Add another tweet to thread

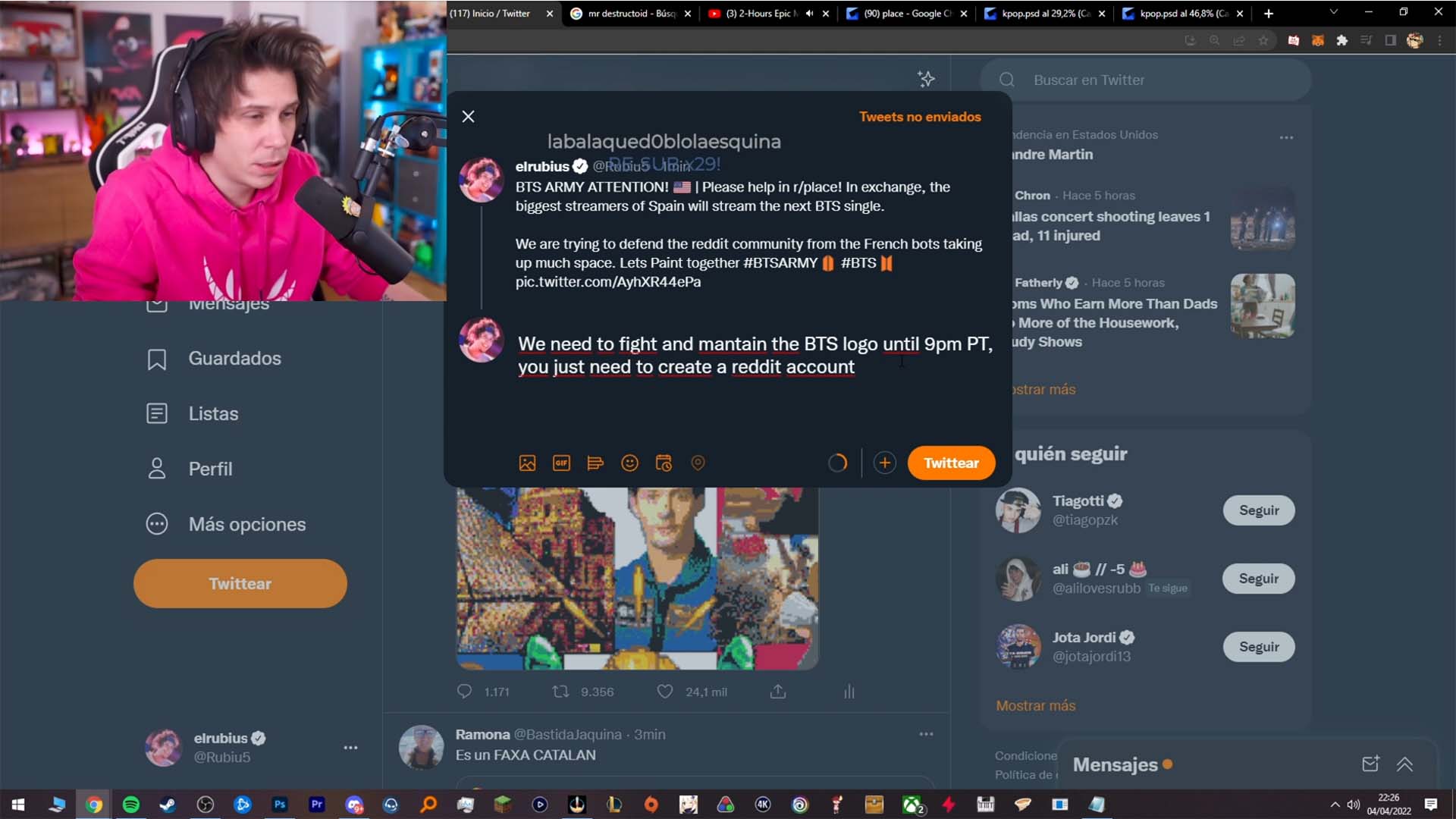(x=884, y=463)
